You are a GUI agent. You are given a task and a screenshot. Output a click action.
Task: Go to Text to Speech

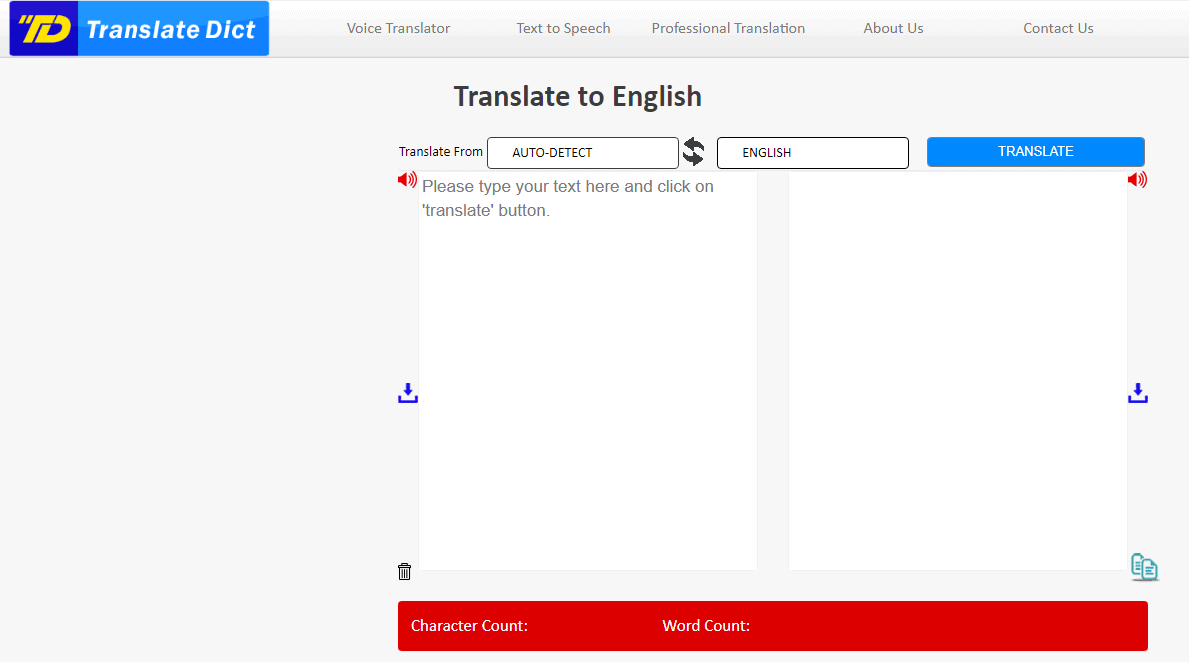[563, 28]
